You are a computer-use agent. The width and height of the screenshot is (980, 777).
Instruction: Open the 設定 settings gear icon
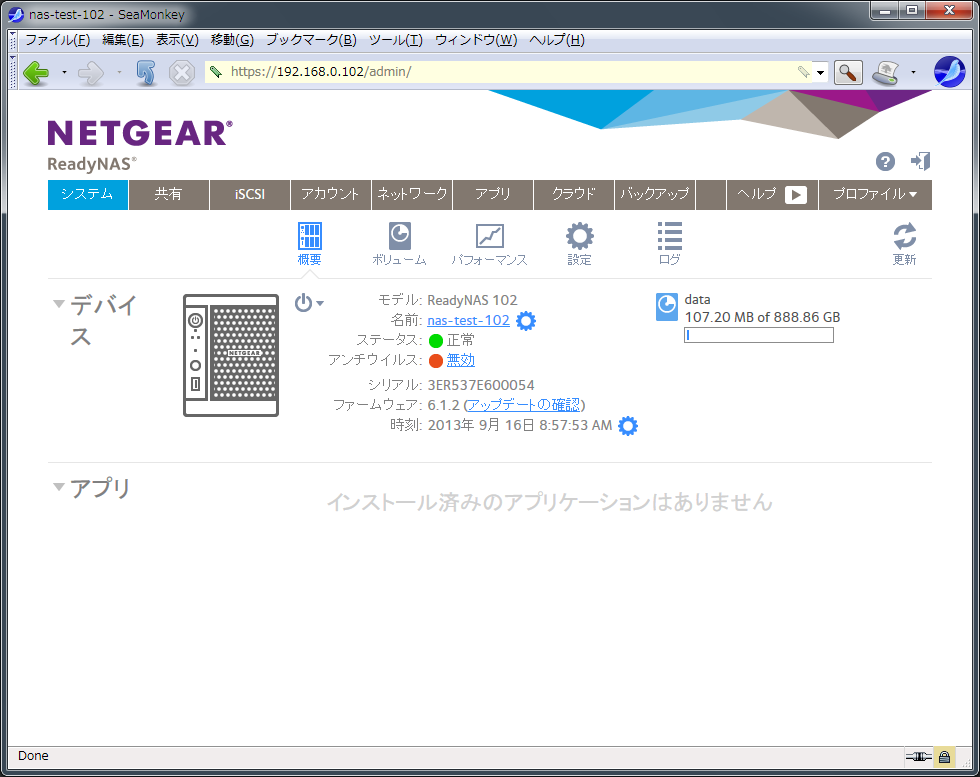(579, 244)
